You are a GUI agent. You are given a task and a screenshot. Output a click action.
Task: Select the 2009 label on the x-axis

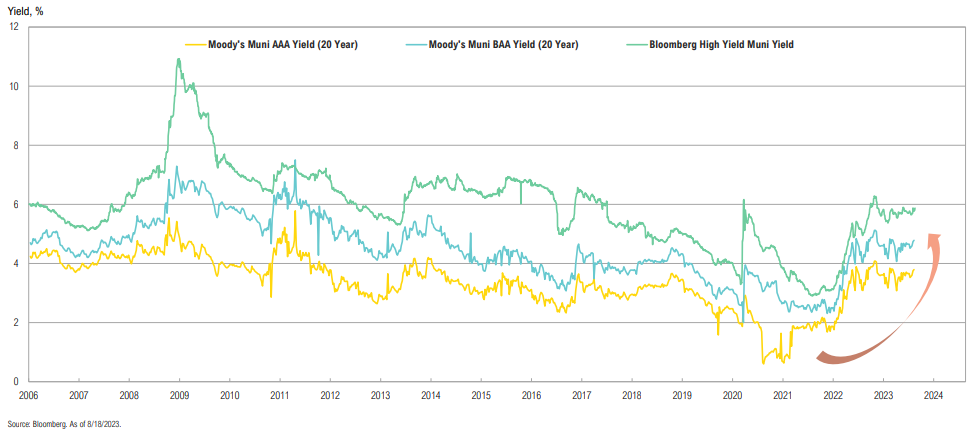(179, 396)
